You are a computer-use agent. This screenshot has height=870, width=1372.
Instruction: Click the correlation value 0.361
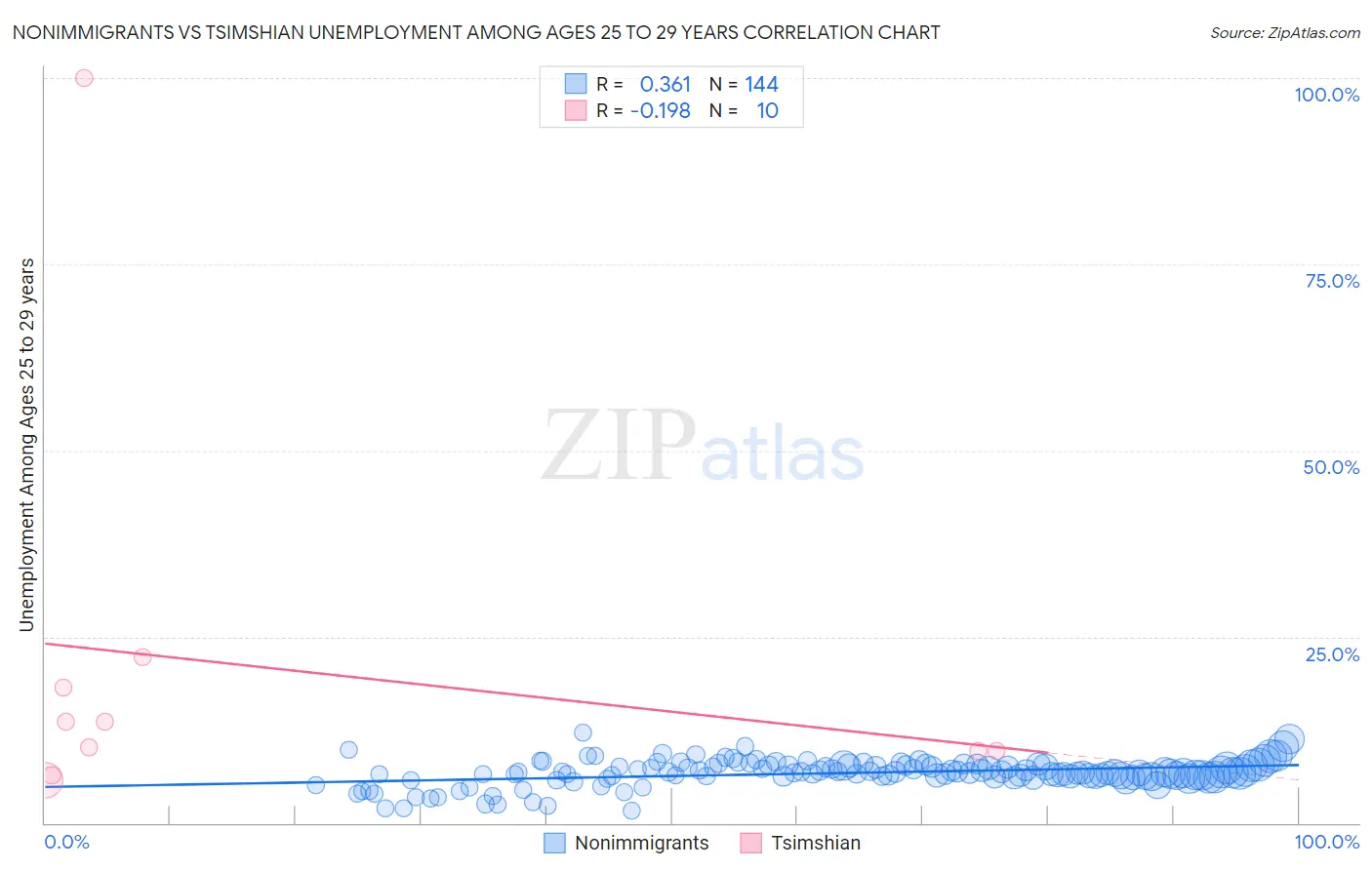666,84
